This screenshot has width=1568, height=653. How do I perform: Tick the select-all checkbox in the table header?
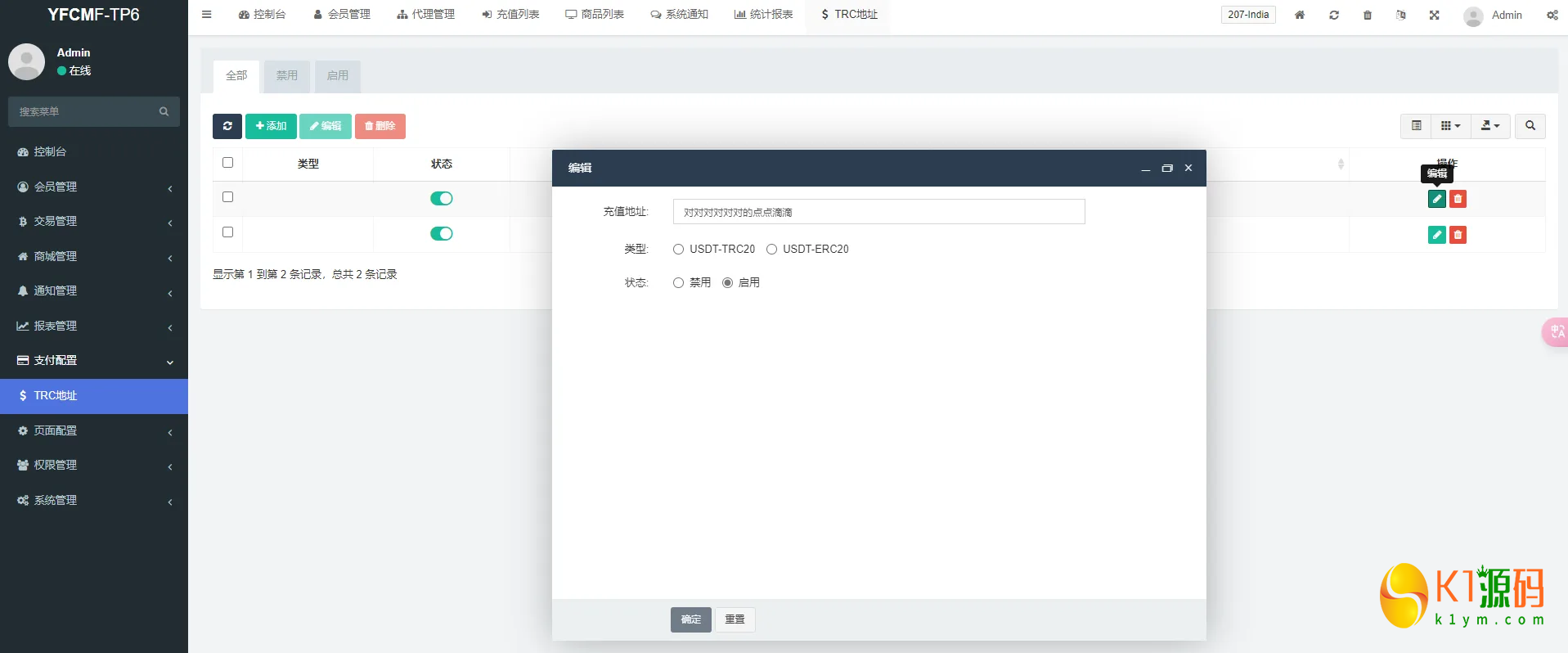pyautogui.click(x=228, y=163)
